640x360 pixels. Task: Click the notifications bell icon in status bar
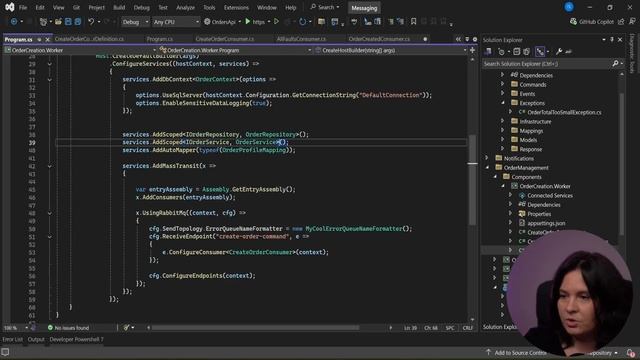click(x=631, y=353)
